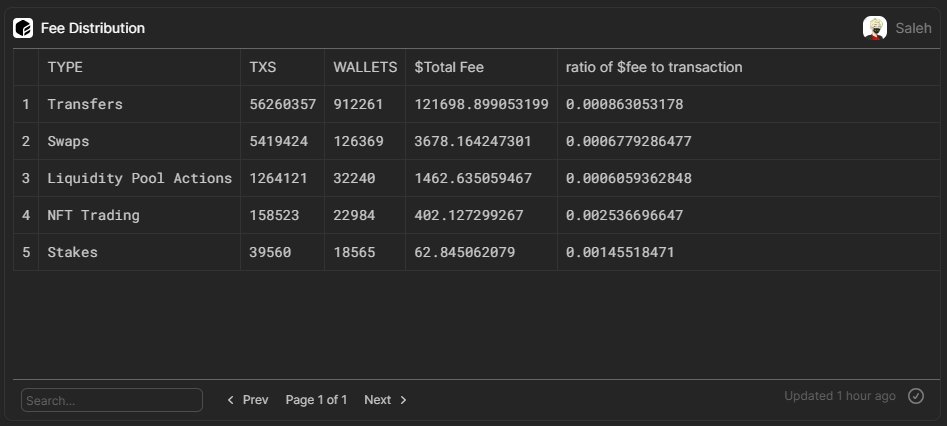Image resolution: width=947 pixels, height=426 pixels.
Task: Click total fee 121698.899053199
Action: [481, 105]
